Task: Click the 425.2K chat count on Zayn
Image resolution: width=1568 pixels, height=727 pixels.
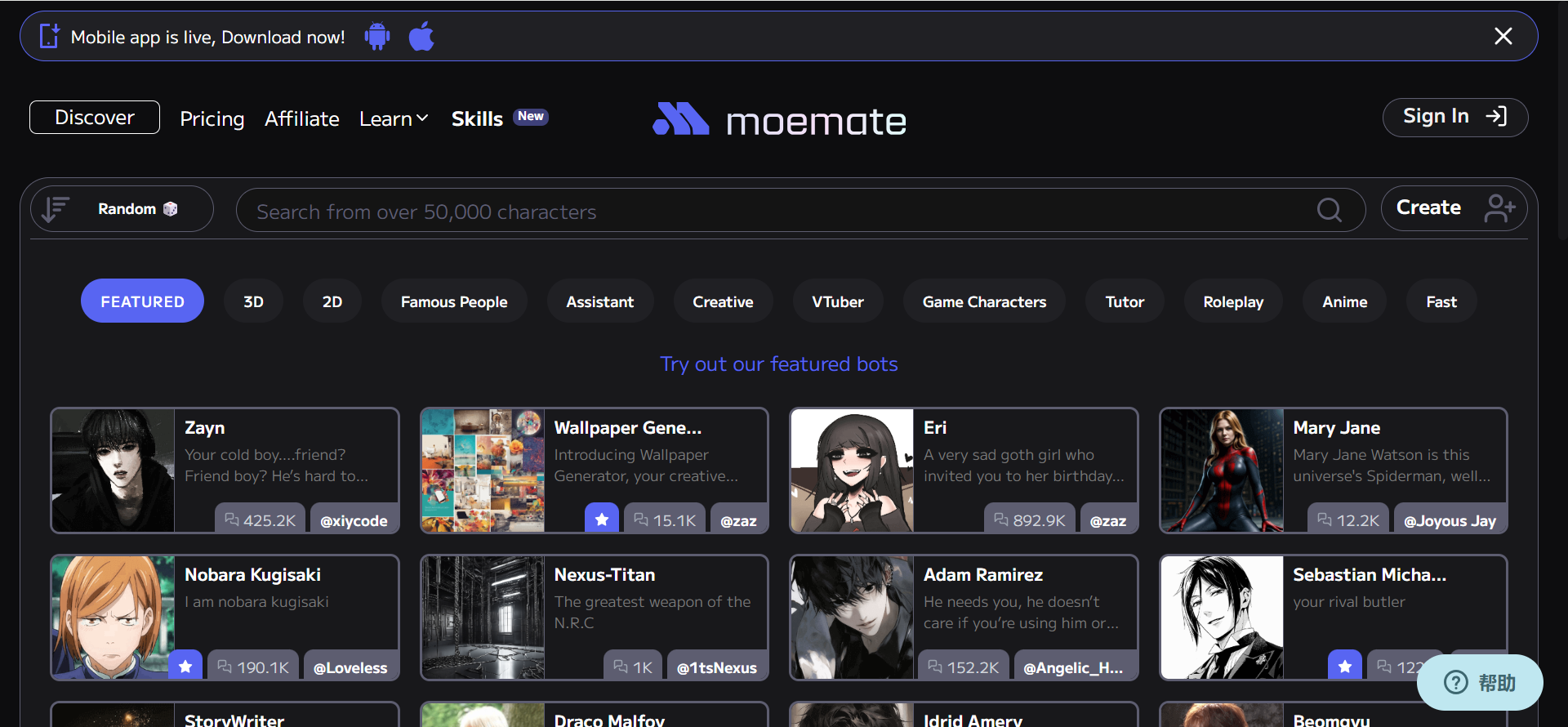Action: click(x=260, y=520)
